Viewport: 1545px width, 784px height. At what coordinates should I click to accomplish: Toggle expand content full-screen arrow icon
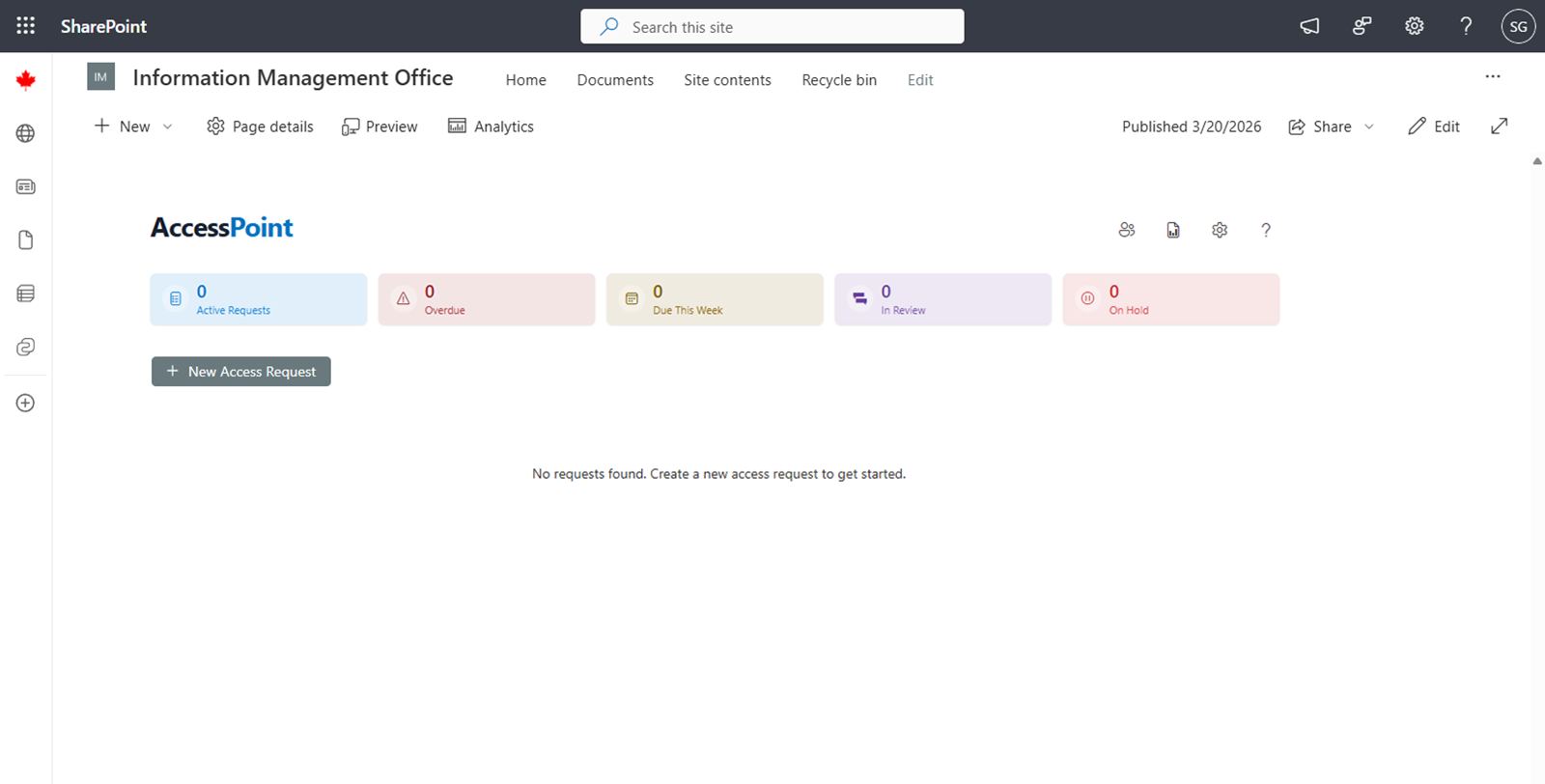pos(1499,126)
